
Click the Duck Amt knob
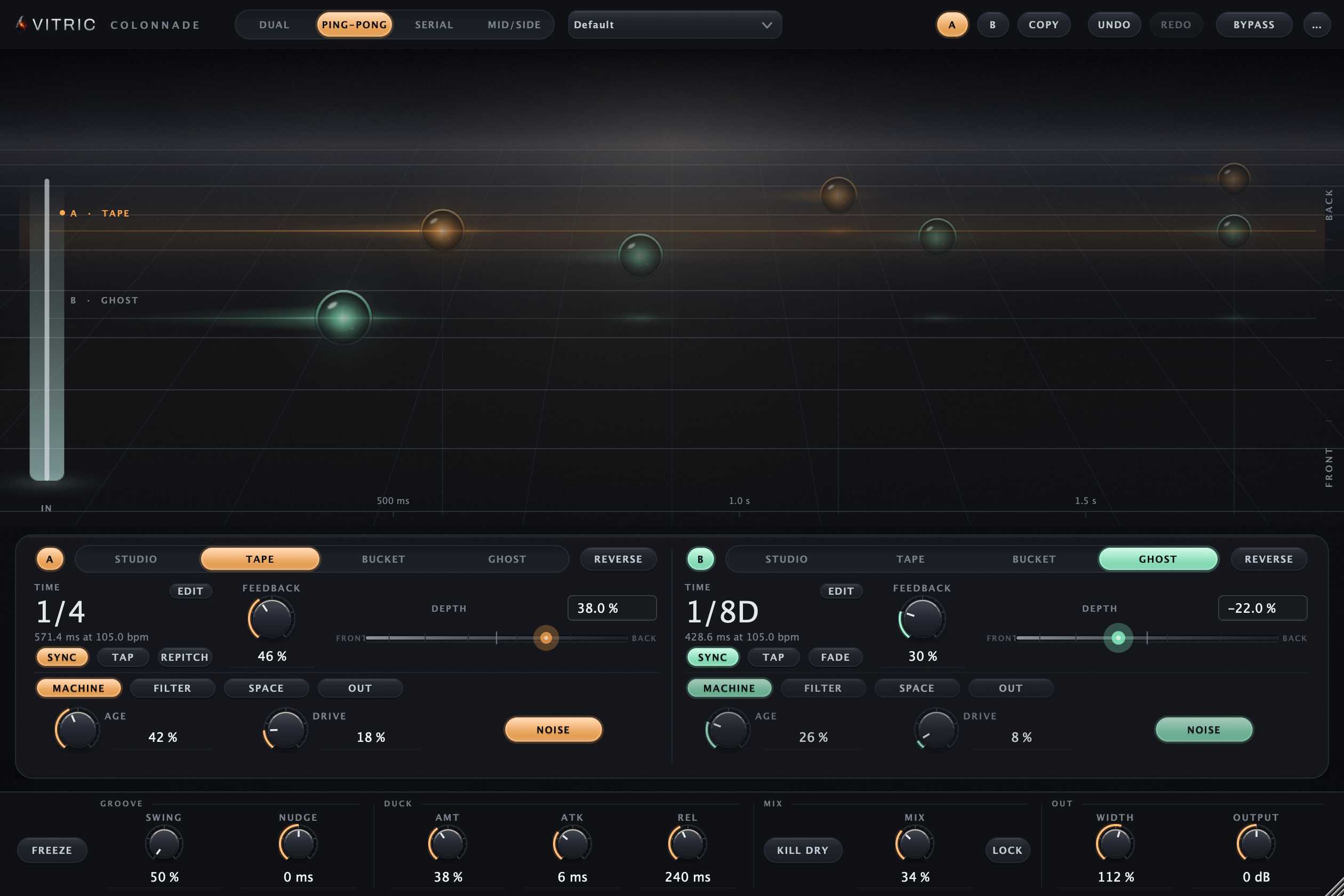point(447,843)
